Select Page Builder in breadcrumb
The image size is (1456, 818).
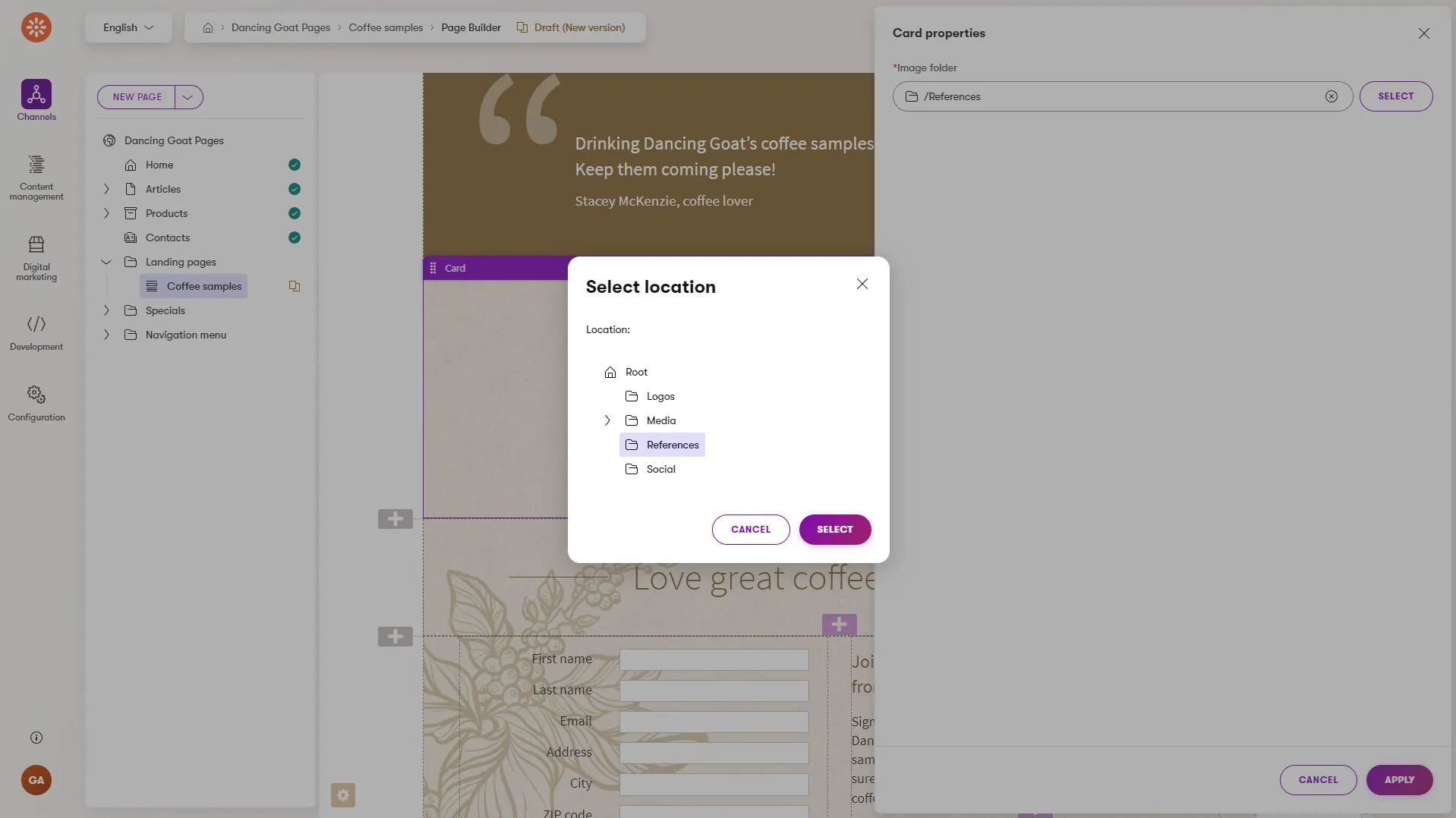click(471, 27)
